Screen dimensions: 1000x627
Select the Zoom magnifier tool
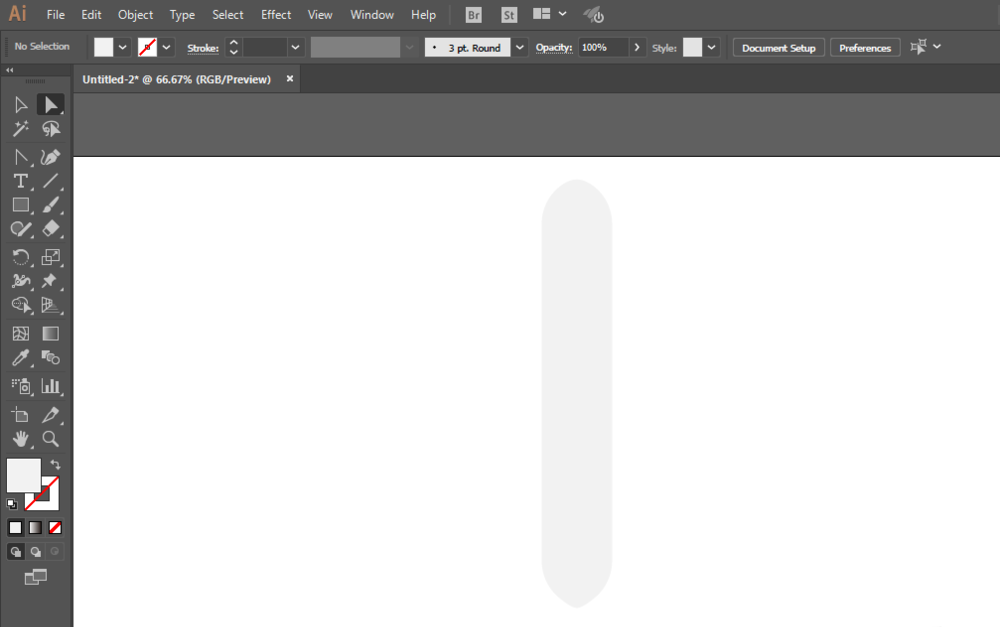coord(51,439)
